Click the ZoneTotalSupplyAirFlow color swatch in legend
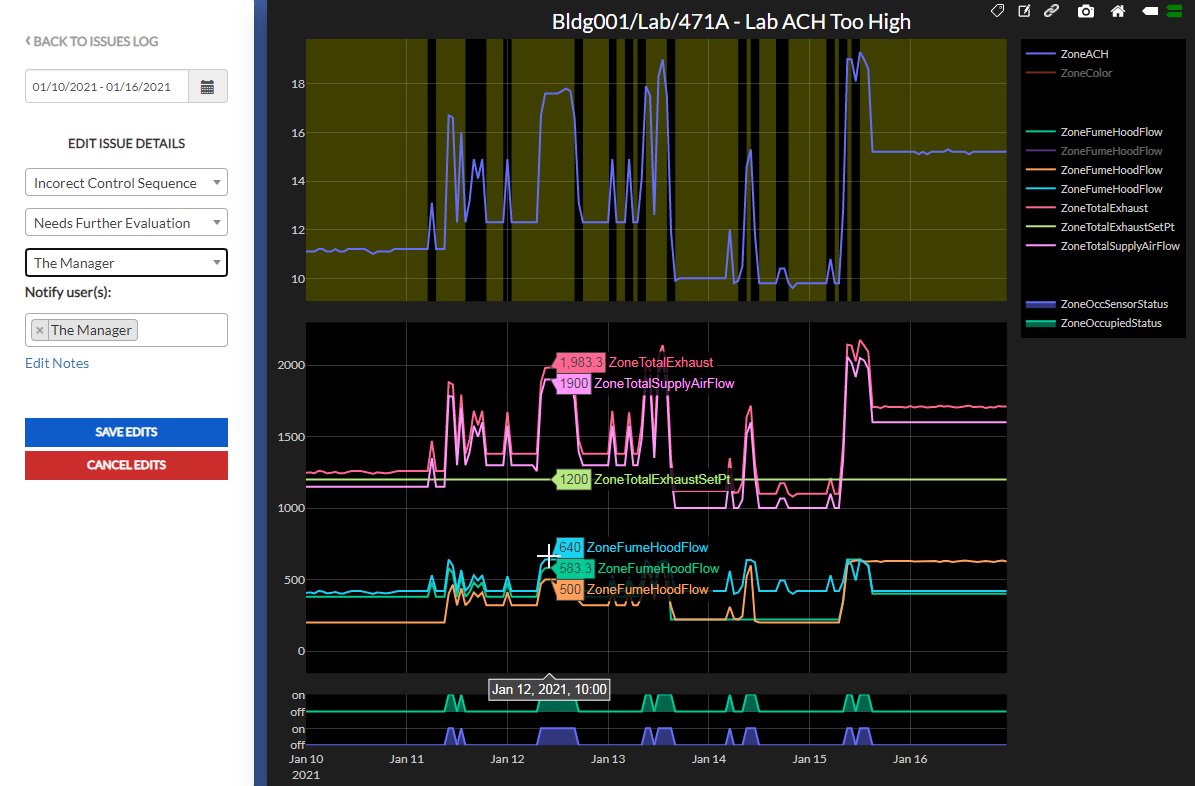This screenshot has width=1195, height=786. point(1040,246)
